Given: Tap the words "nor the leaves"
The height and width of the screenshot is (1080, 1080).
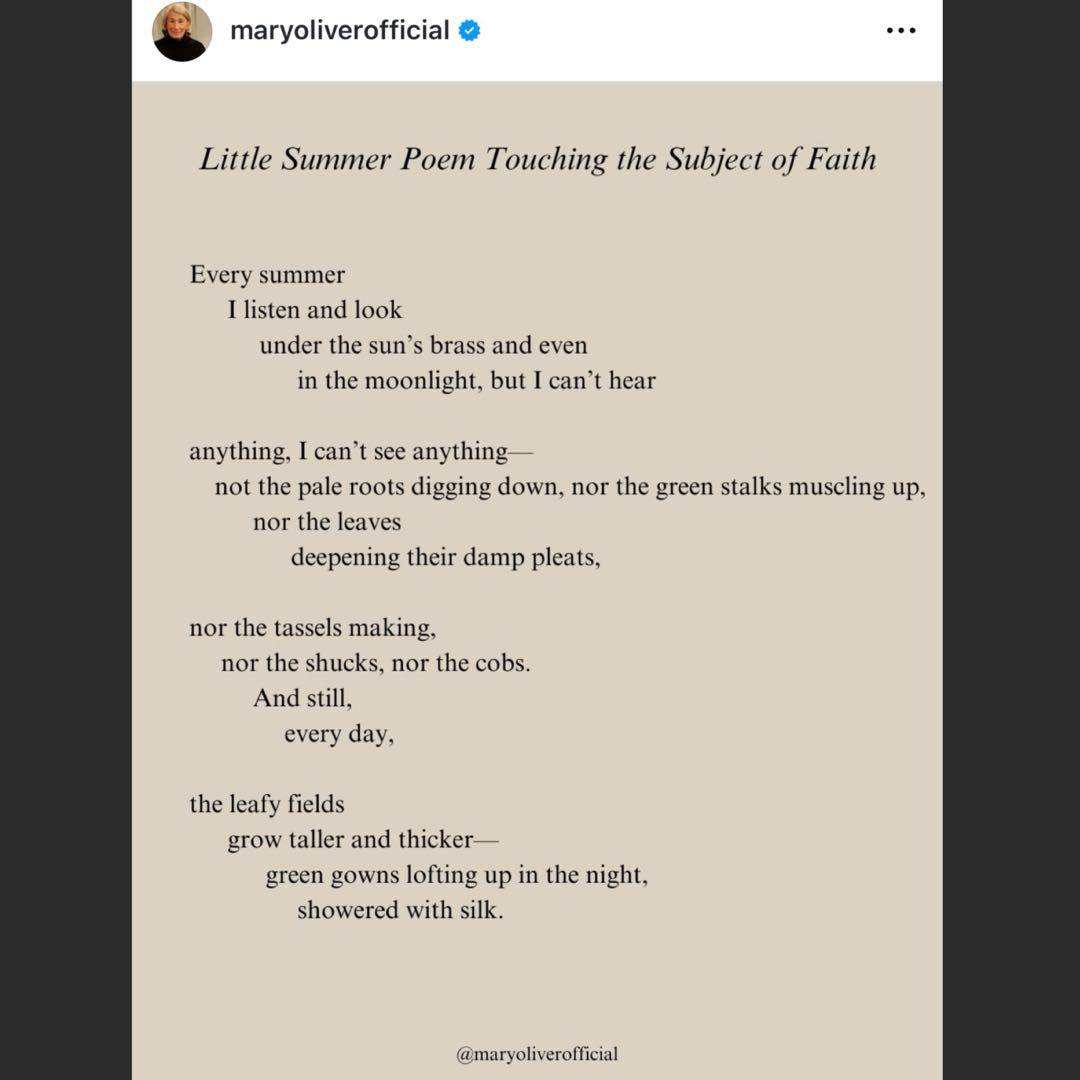Looking at the screenshot, I should tap(327, 522).
